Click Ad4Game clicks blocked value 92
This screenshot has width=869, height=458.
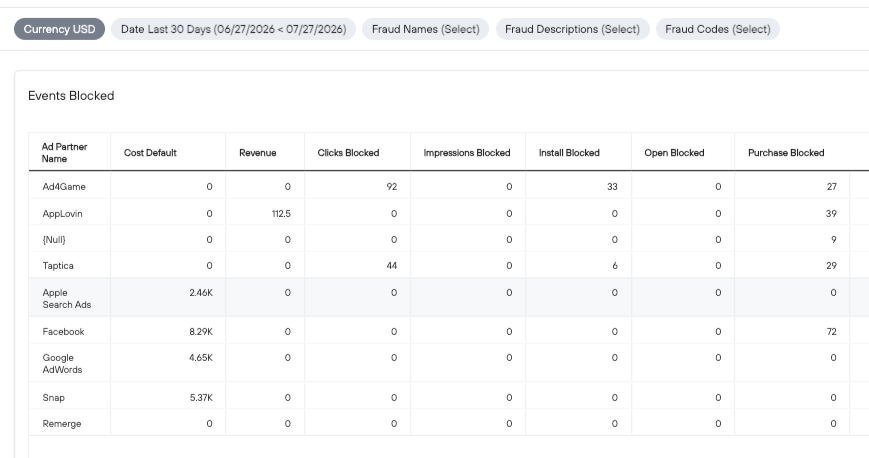[x=392, y=187]
